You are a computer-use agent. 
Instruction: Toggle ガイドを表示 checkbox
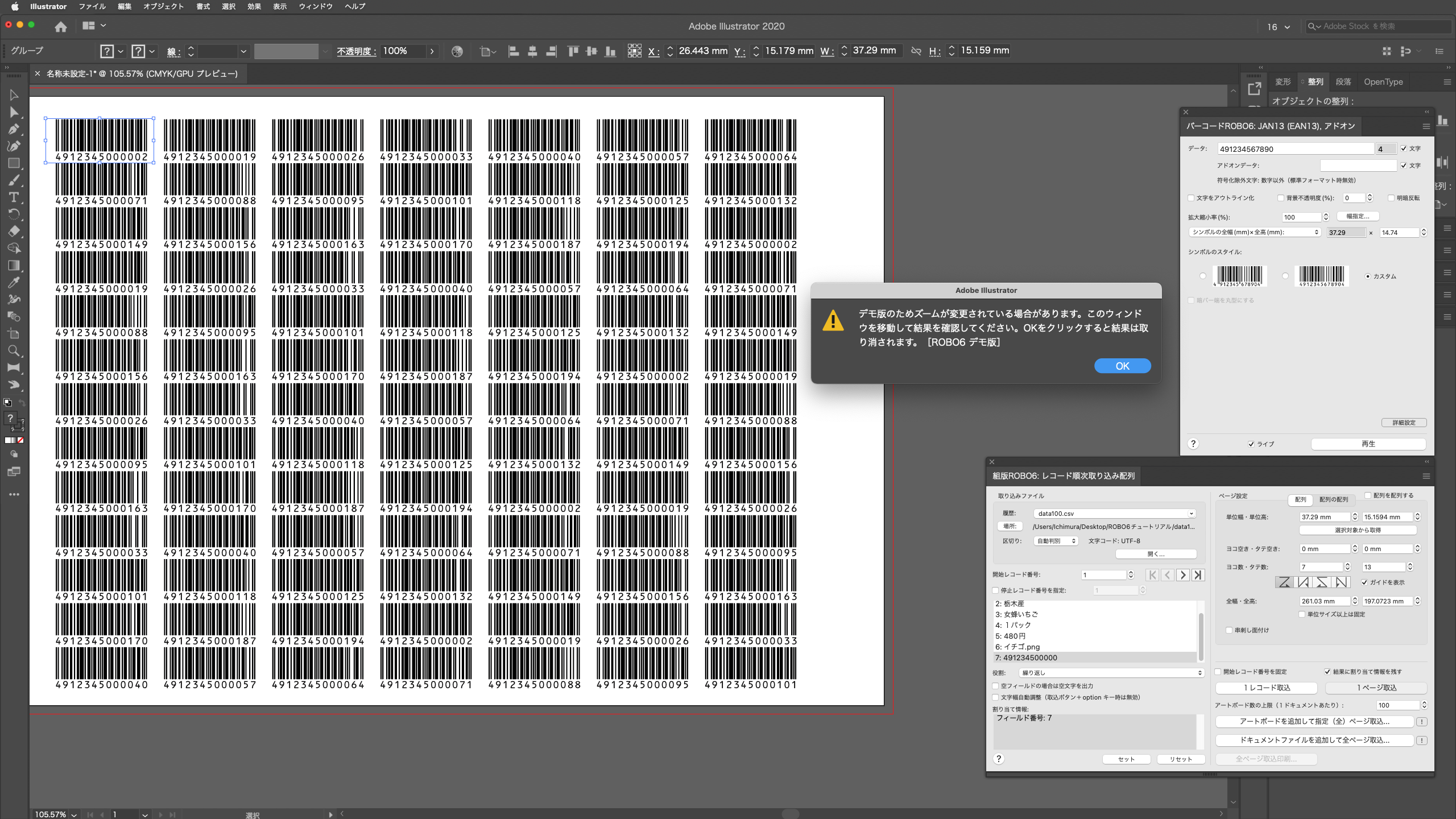1364,582
